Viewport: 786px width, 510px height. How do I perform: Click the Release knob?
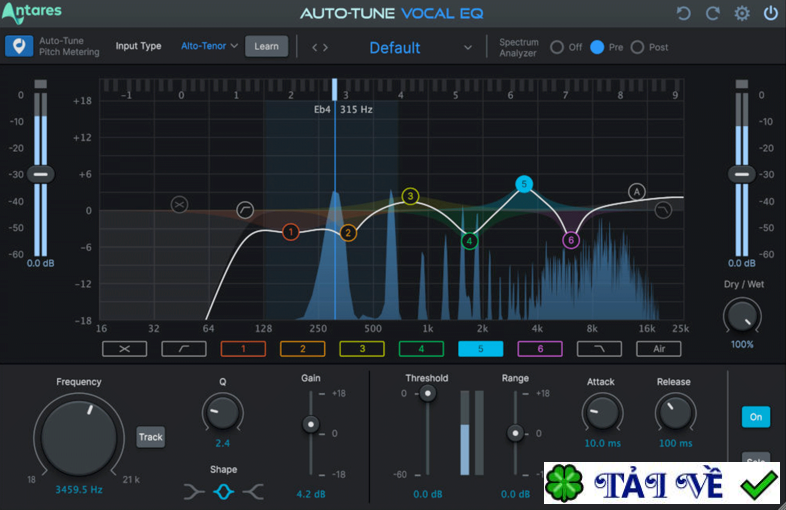coord(676,413)
